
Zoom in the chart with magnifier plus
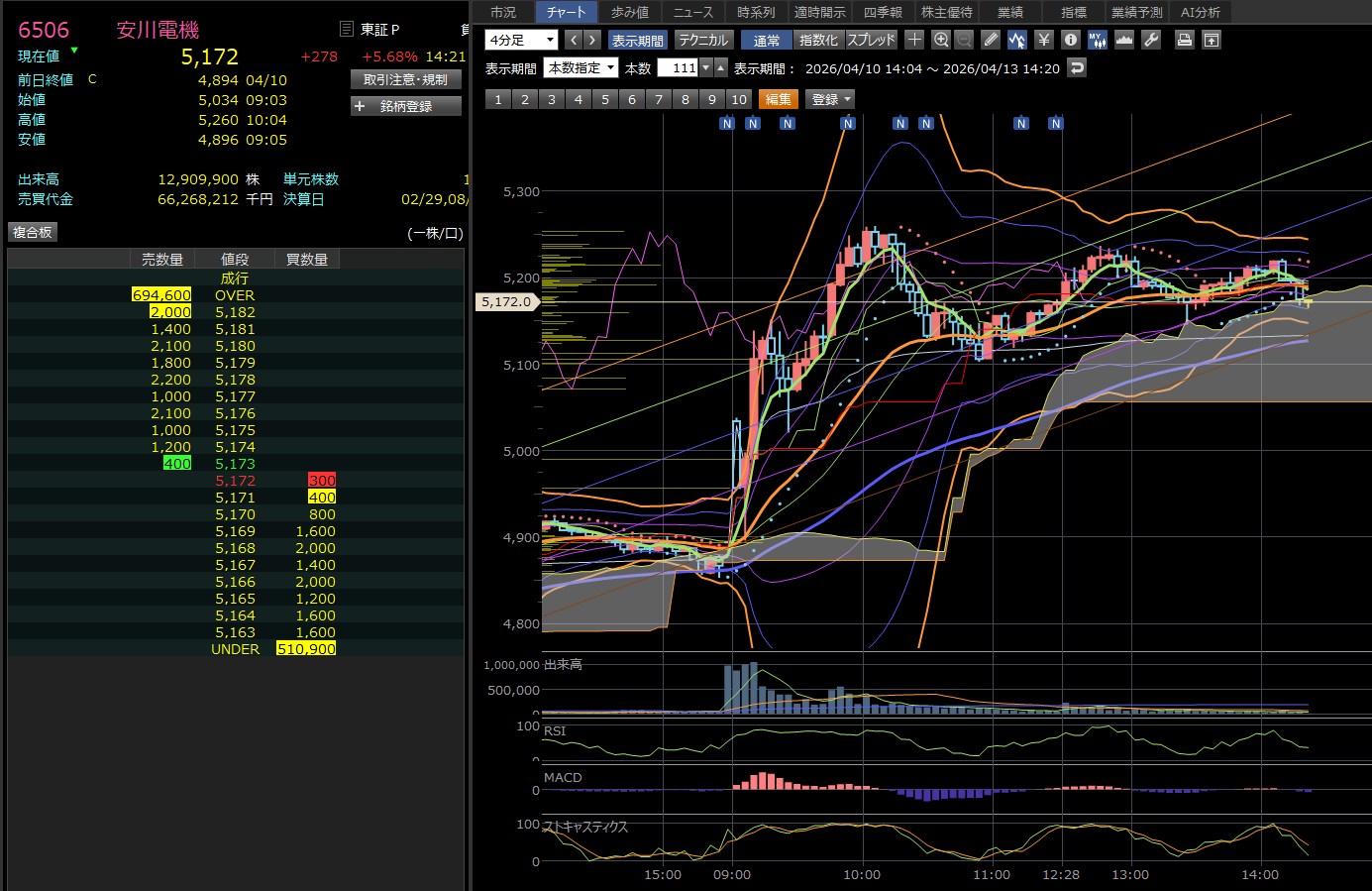point(941,40)
